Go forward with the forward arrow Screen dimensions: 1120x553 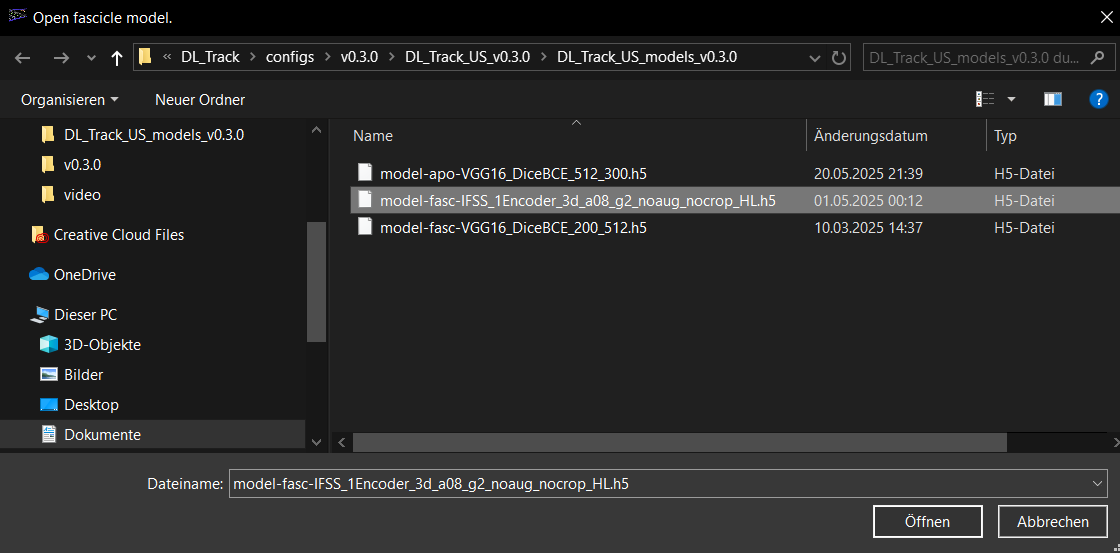61,58
